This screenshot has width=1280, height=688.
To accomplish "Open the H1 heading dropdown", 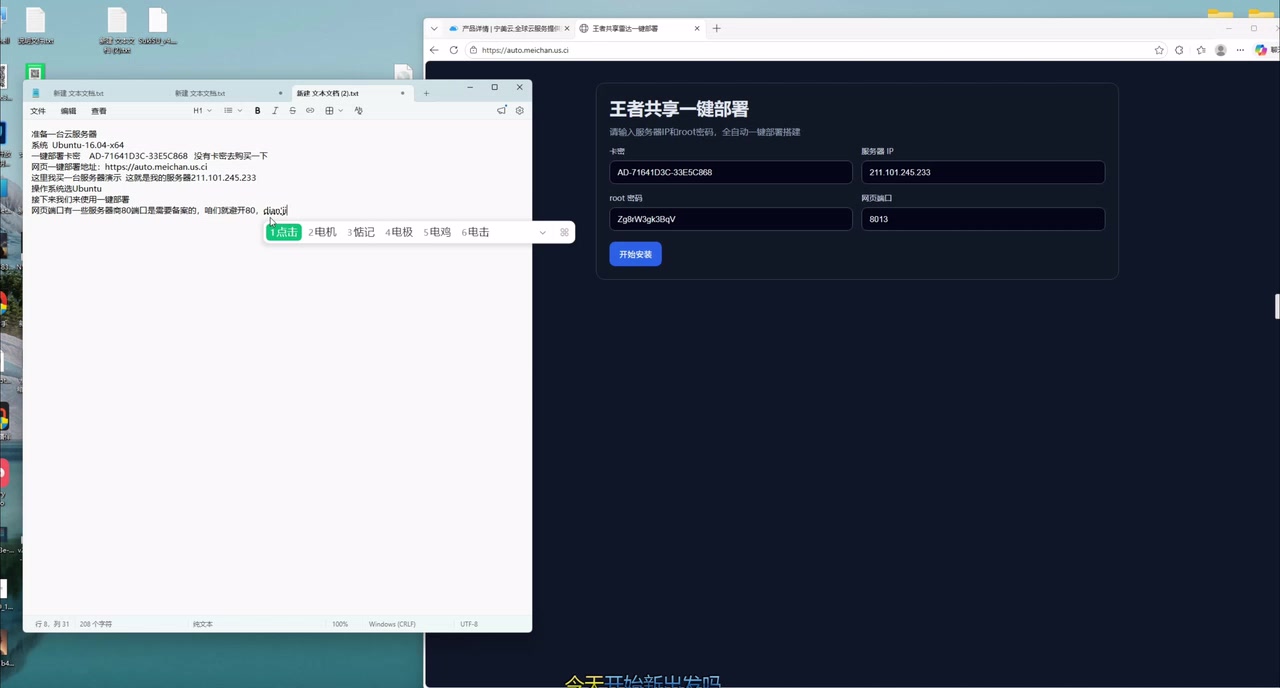I will (201, 111).
